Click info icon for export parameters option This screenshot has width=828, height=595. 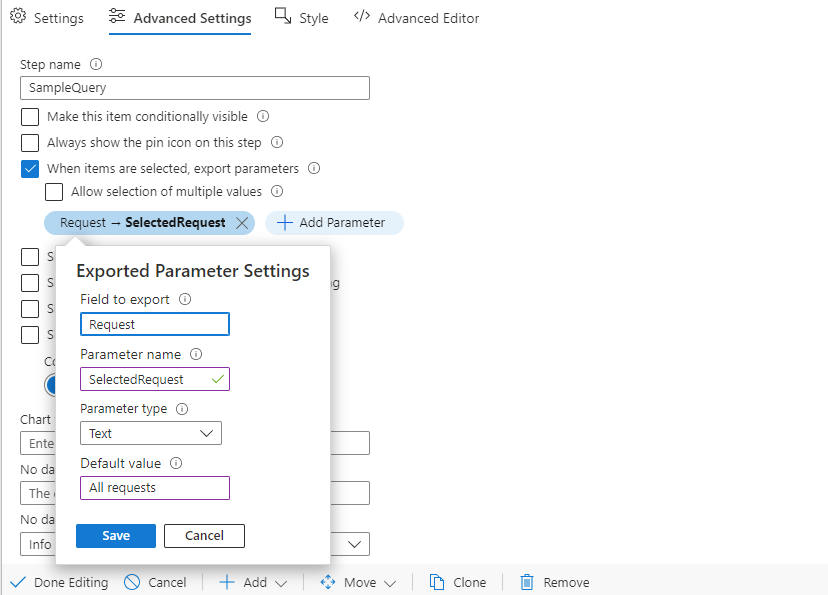[314, 168]
